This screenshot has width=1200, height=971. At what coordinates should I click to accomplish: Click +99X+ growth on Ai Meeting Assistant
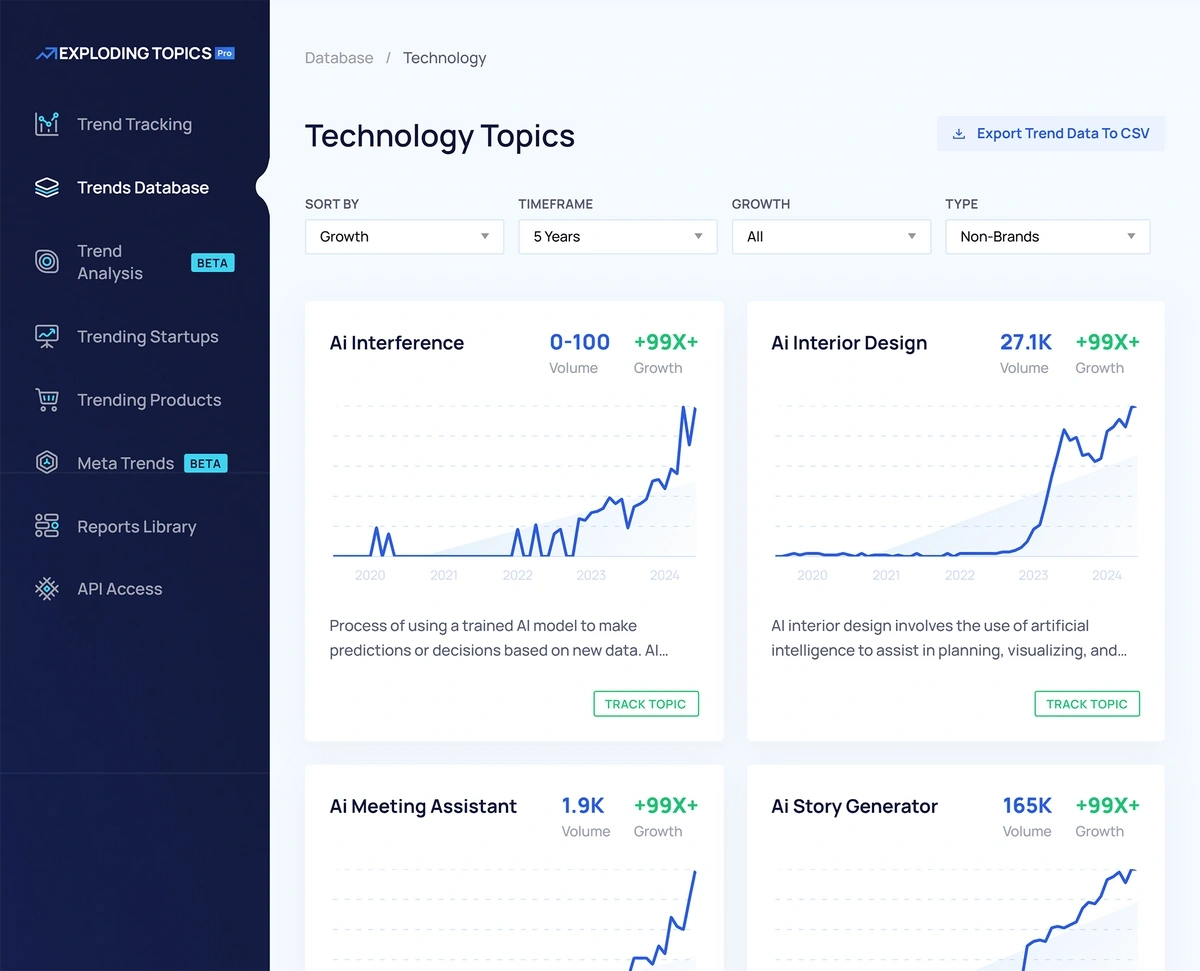click(666, 805)
